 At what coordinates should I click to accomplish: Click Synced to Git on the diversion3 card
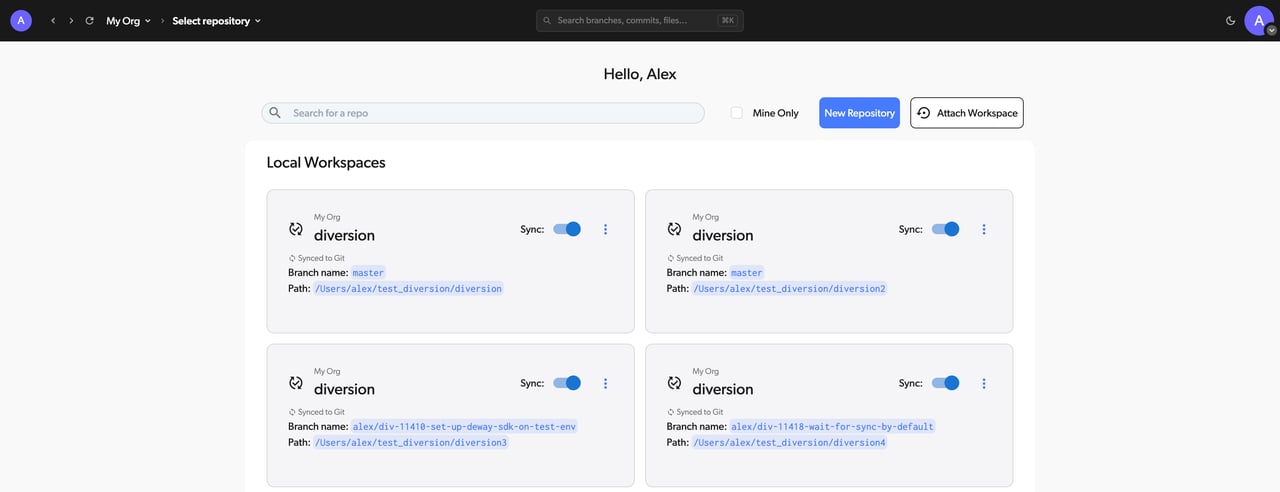316,412
